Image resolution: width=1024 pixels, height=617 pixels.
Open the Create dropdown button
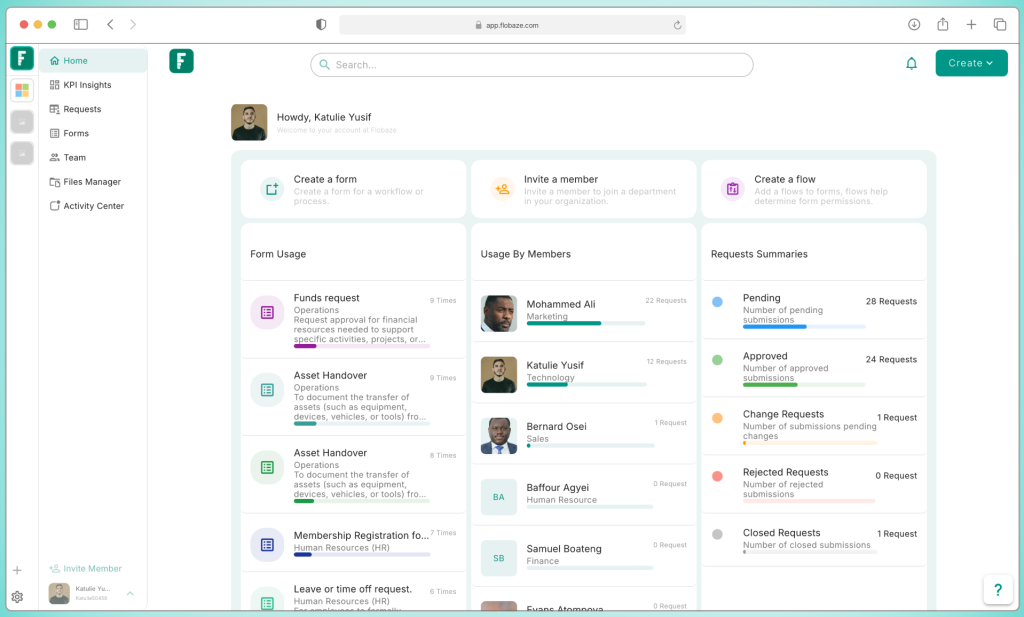[x=971, y=63]
